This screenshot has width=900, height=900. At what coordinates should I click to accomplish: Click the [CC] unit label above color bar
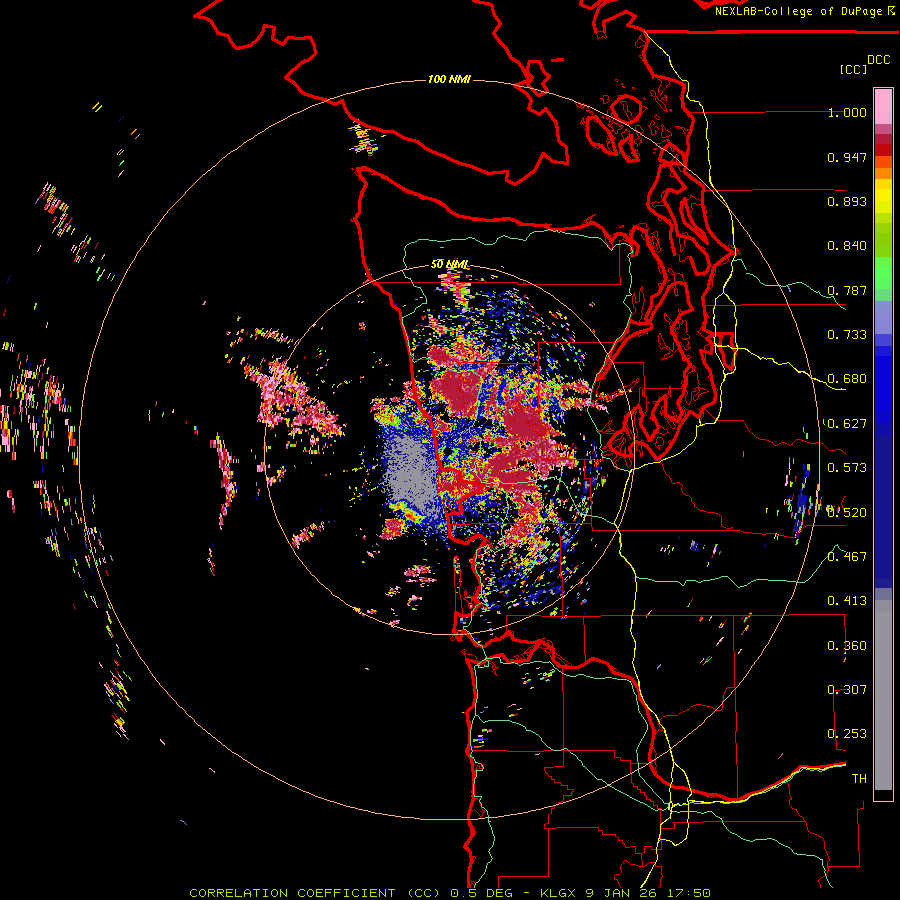point(853,69)
